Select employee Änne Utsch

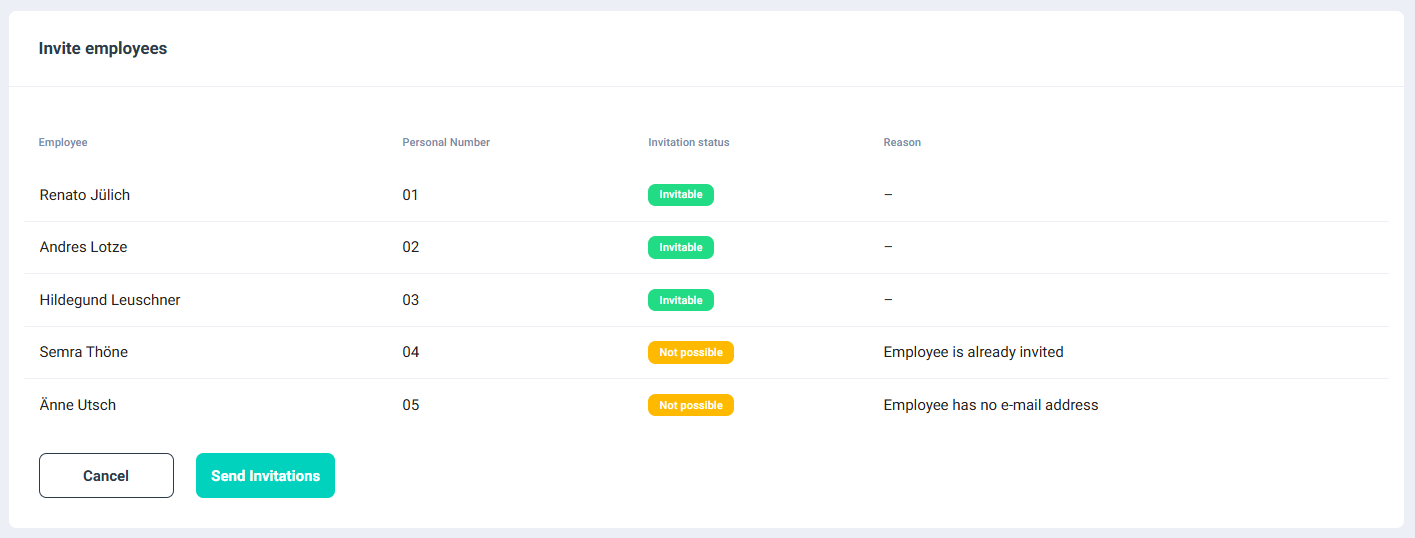(78, 405)
